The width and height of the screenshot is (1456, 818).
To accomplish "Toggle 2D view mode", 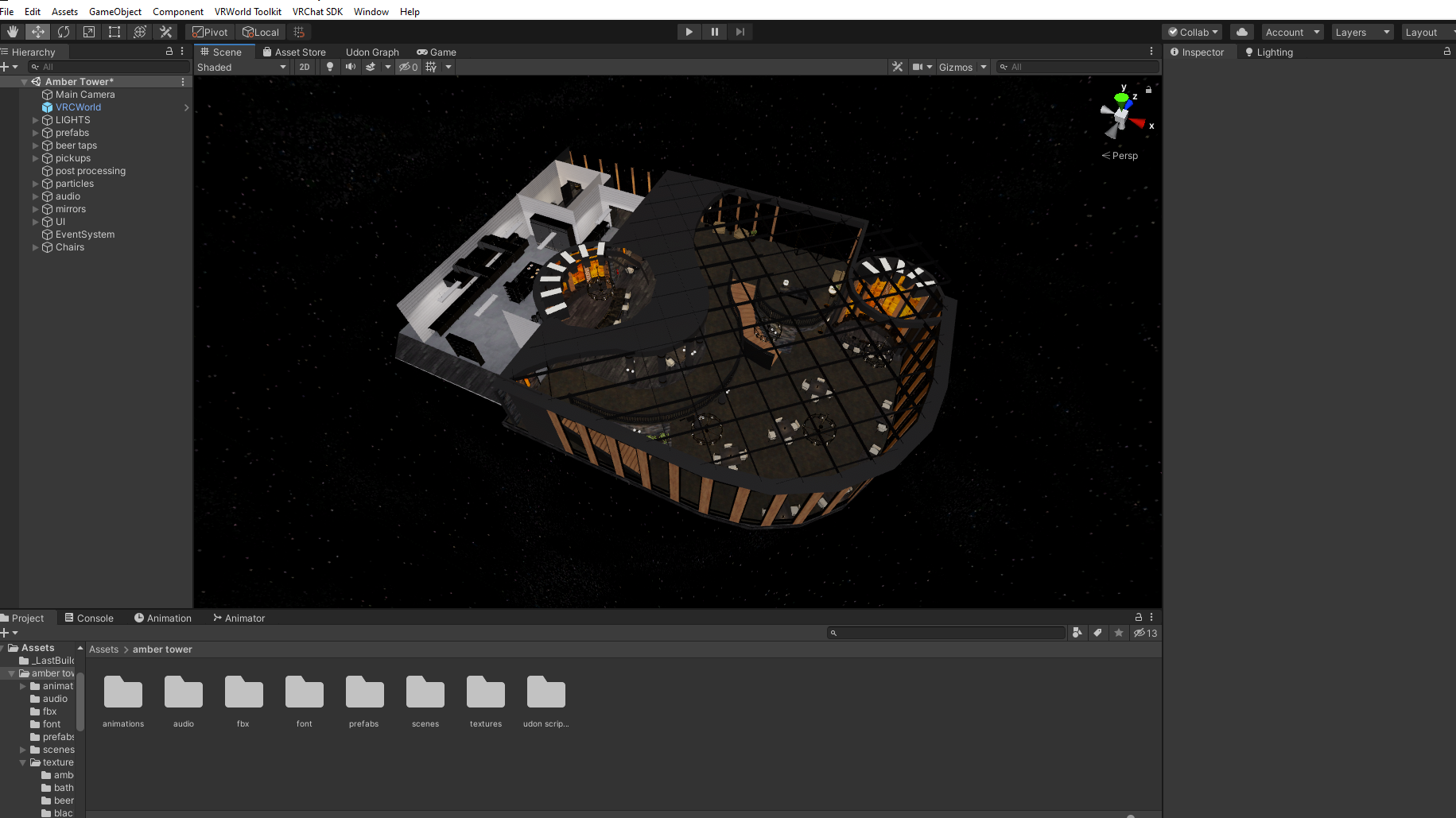I will 305,67.
